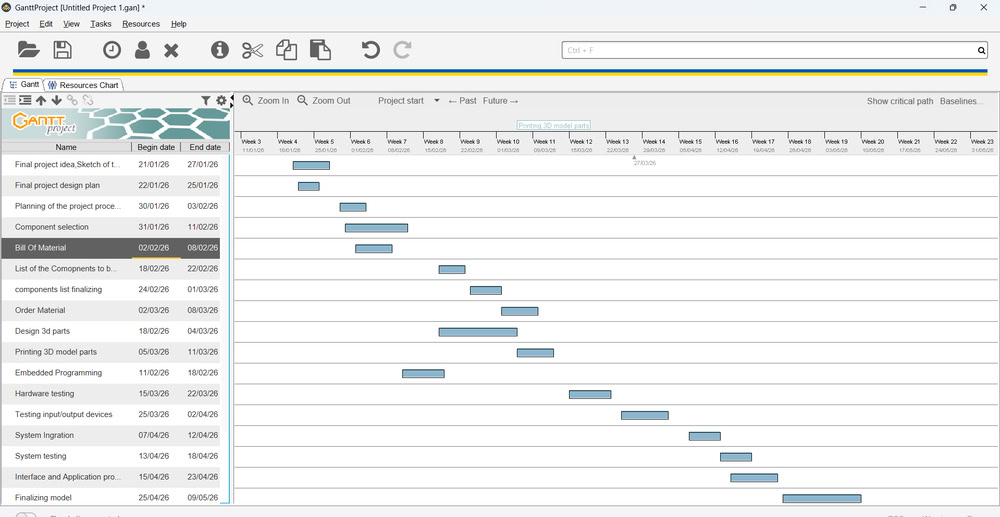1000x517 pixels.
Task: Unlink tasks with broken chain icon
Action: tap(87, 100)
